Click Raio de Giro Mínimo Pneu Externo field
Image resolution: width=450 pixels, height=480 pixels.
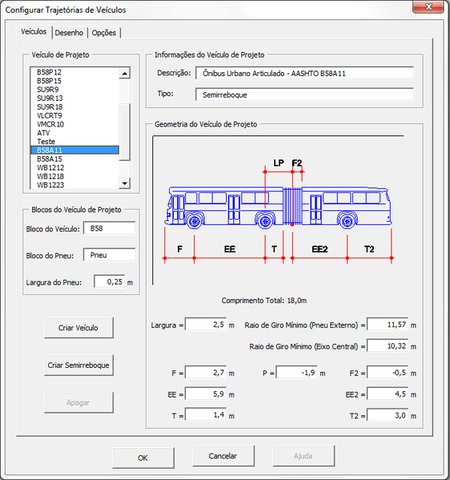(388, 324)
